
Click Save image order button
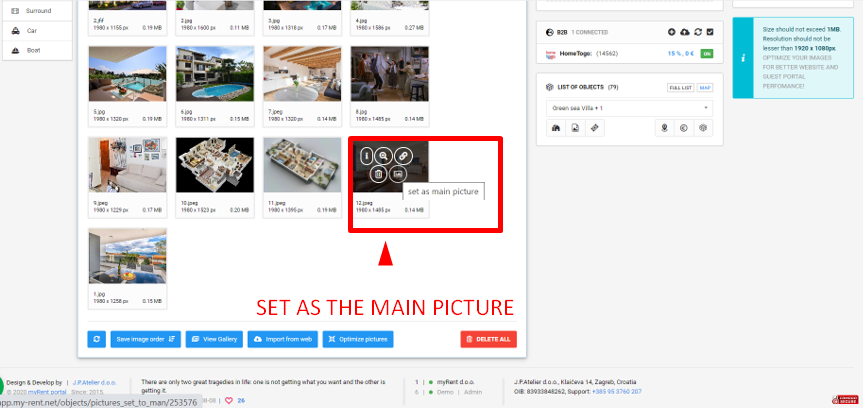tap(145, 339)
